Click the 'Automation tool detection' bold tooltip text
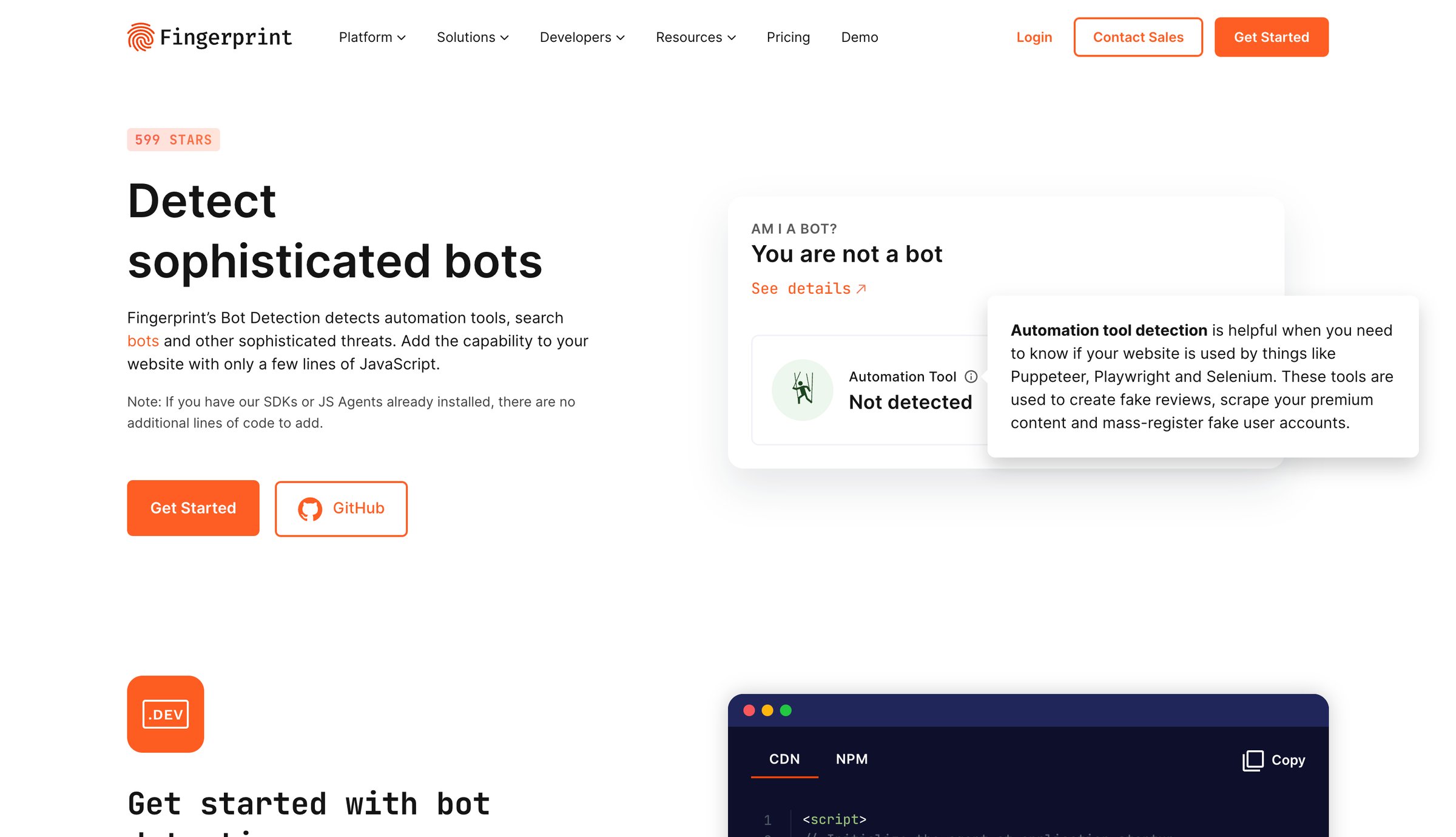Screen dimensions: 1456x837 tap(1109, 330)
